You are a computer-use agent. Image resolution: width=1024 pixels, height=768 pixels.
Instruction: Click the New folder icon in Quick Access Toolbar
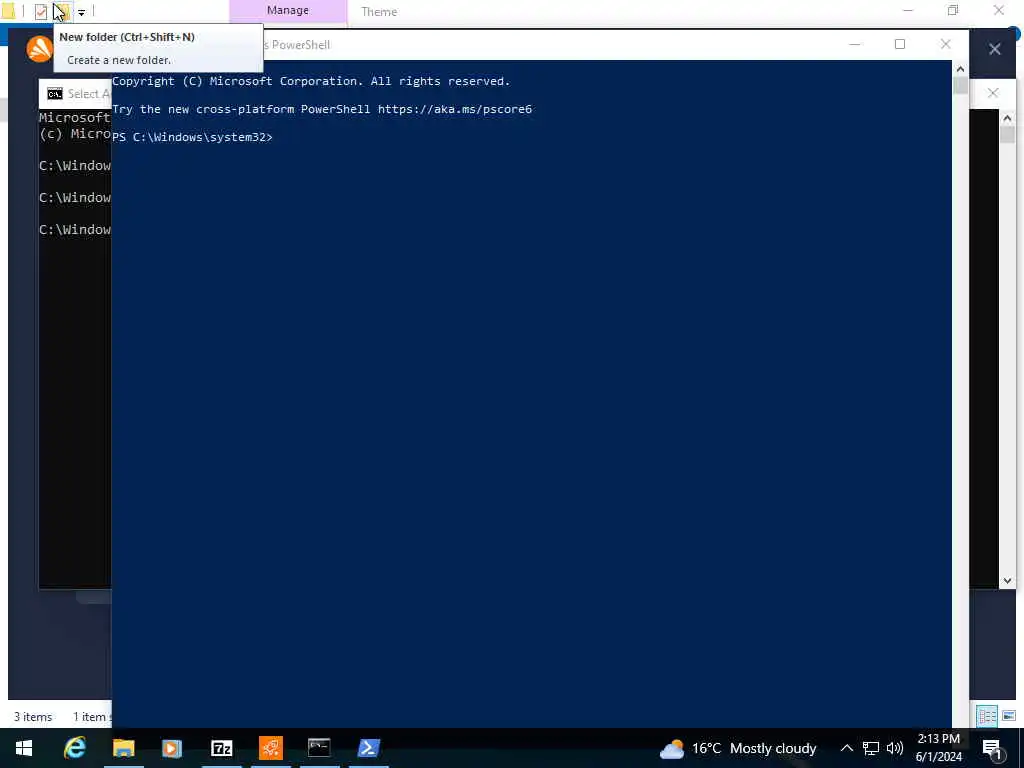coord(62,11)
